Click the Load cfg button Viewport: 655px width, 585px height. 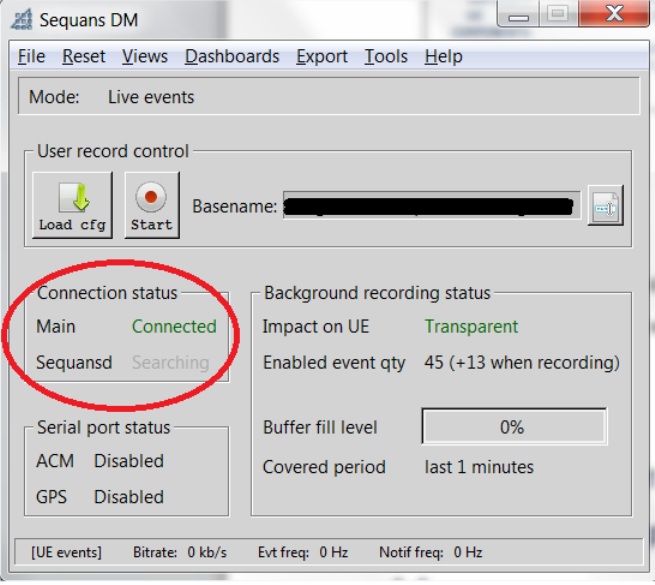(72, 205)
